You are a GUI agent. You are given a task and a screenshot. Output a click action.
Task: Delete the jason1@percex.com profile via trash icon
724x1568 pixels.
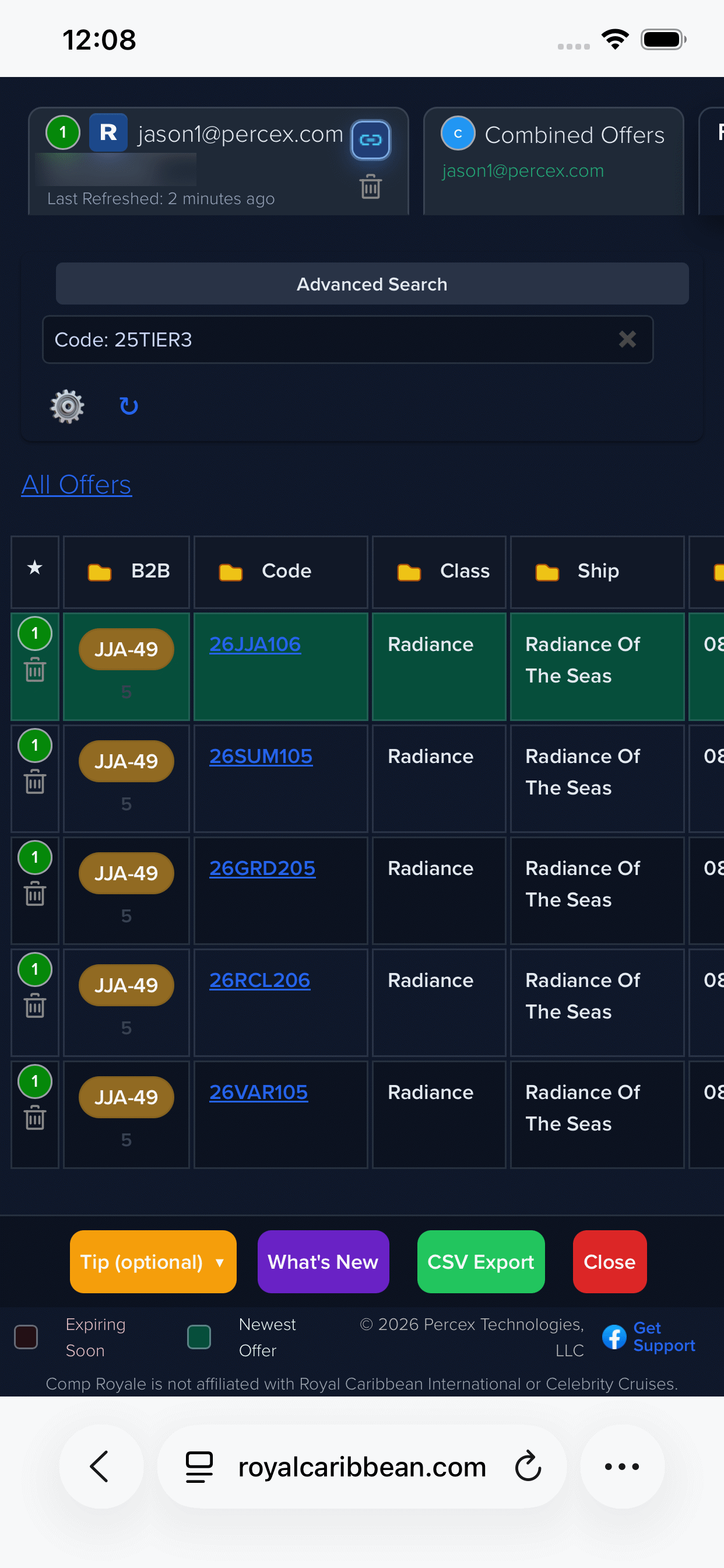(370, 186)
